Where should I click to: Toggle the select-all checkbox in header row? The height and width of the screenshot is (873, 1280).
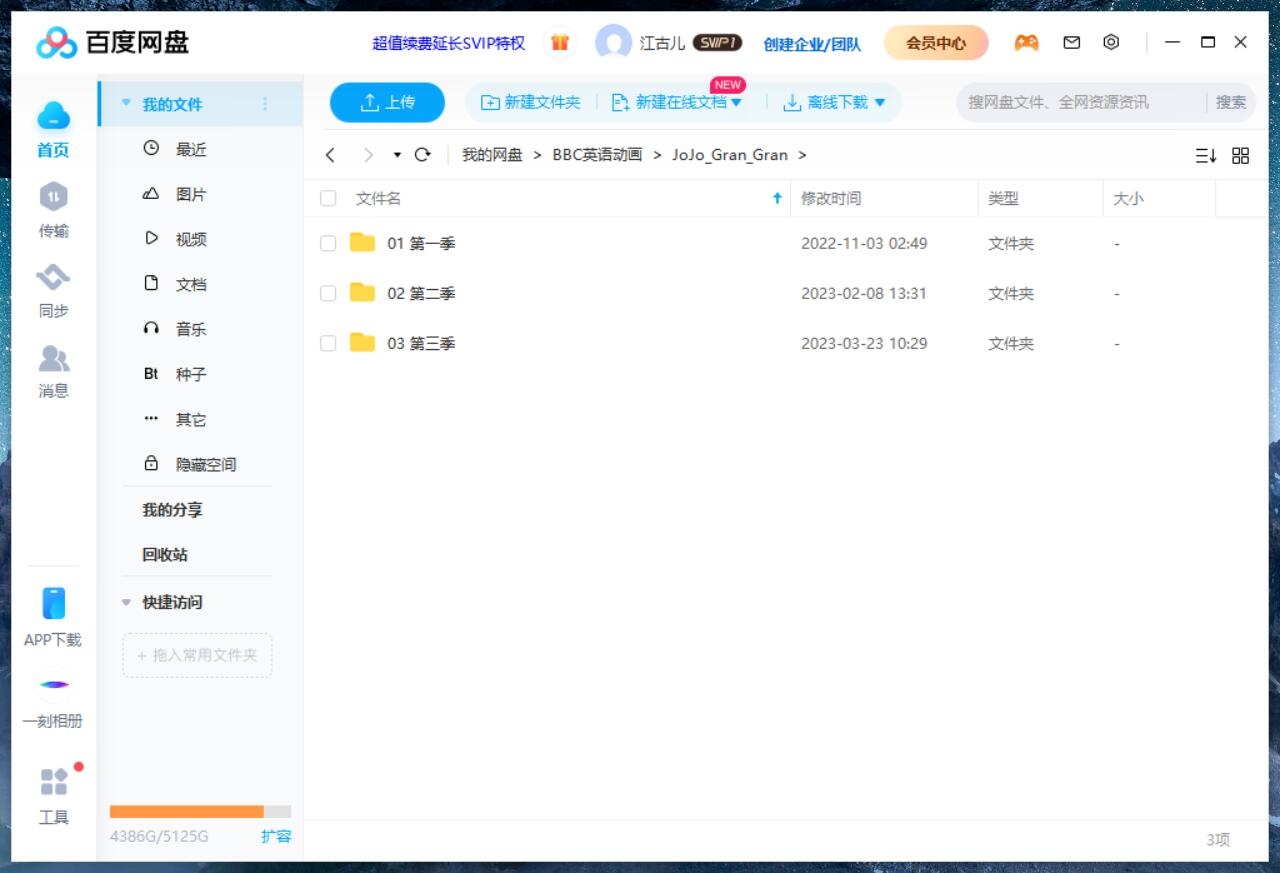(x=328, y=198)
